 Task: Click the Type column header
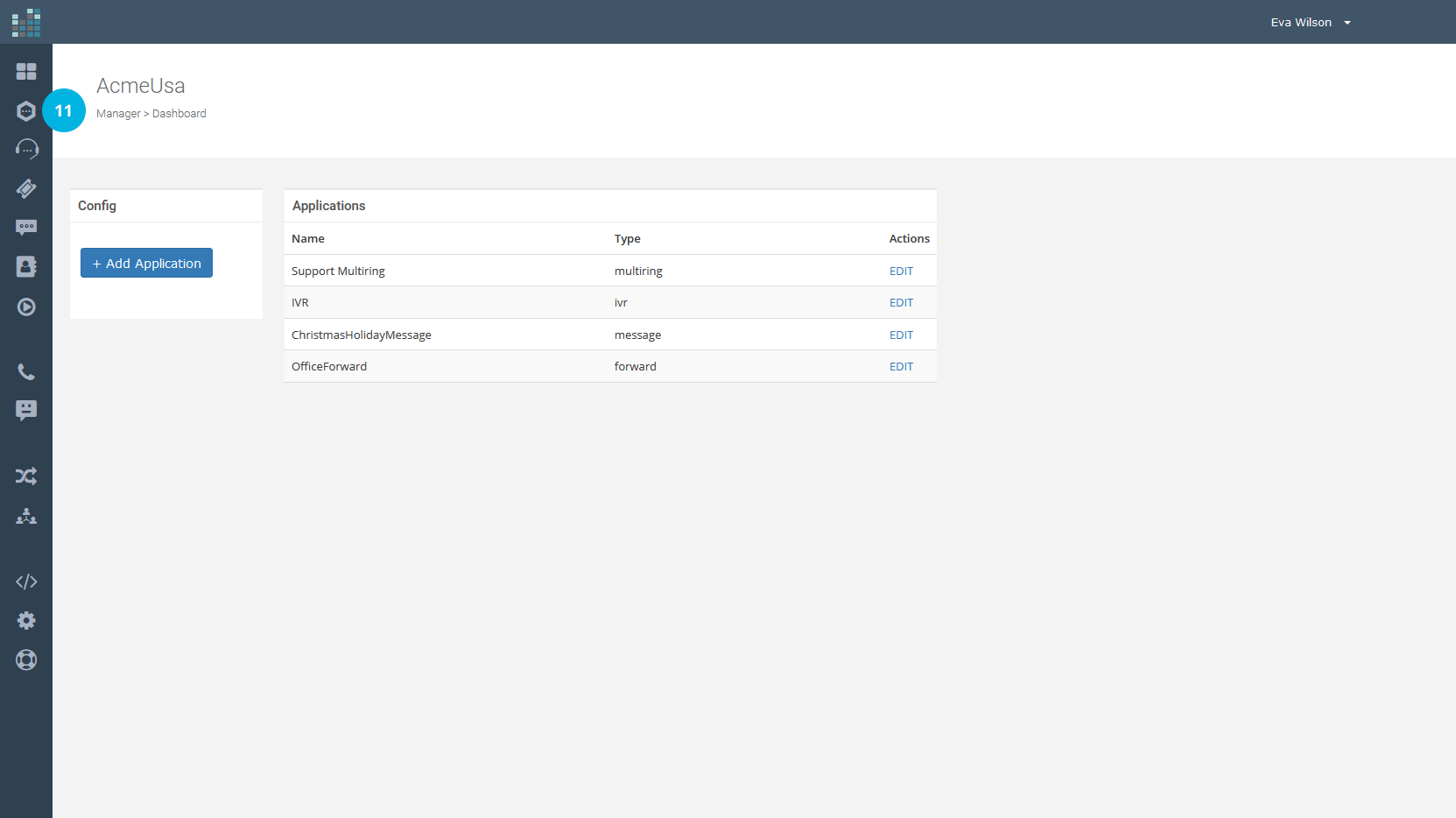click(628, 239)
